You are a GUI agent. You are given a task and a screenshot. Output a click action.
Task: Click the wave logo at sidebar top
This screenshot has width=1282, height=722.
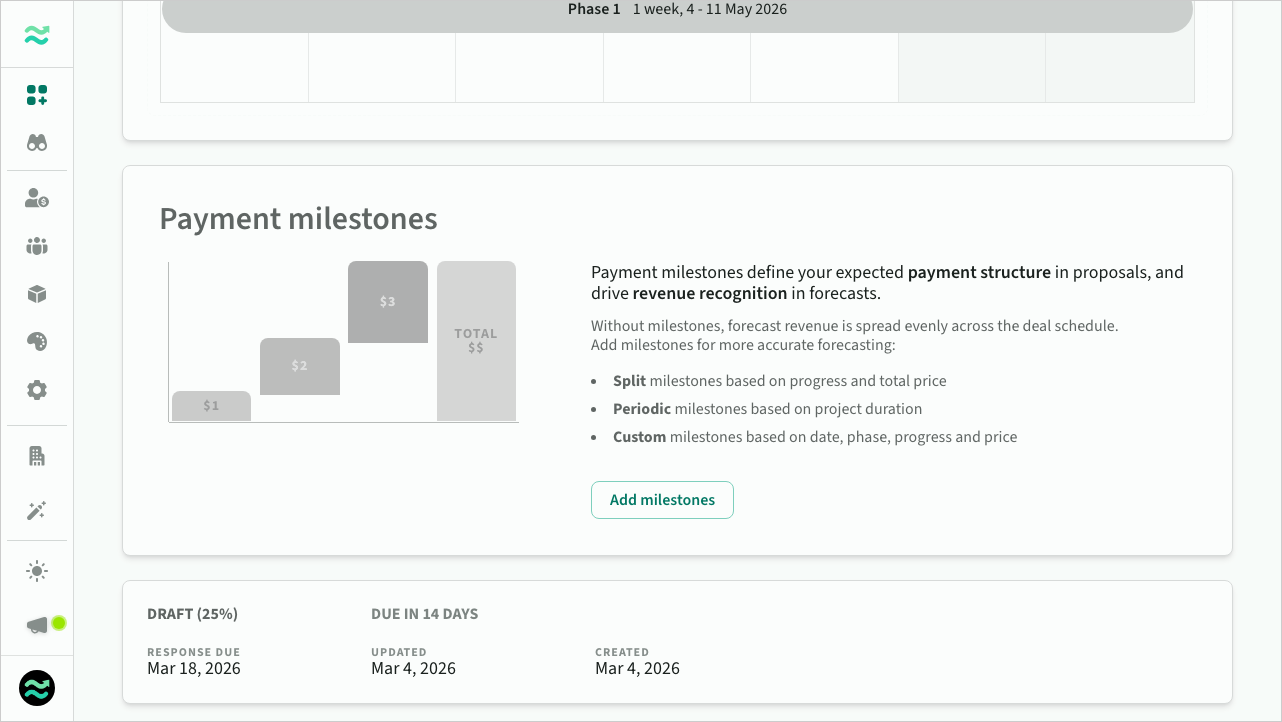tap(37, 36)
